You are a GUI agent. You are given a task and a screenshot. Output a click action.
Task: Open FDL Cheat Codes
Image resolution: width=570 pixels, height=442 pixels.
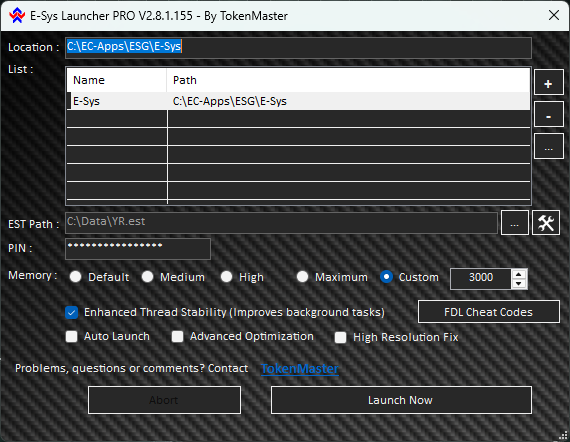click(x=488, y=312)
